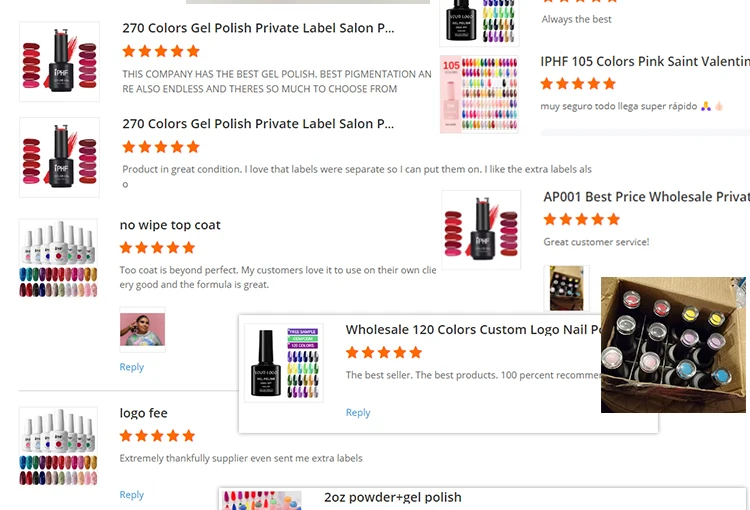Open the IPHF 105 Colors Pink Saint title
The height and width of the screenshot is (510, 750).
pos(644,61)
